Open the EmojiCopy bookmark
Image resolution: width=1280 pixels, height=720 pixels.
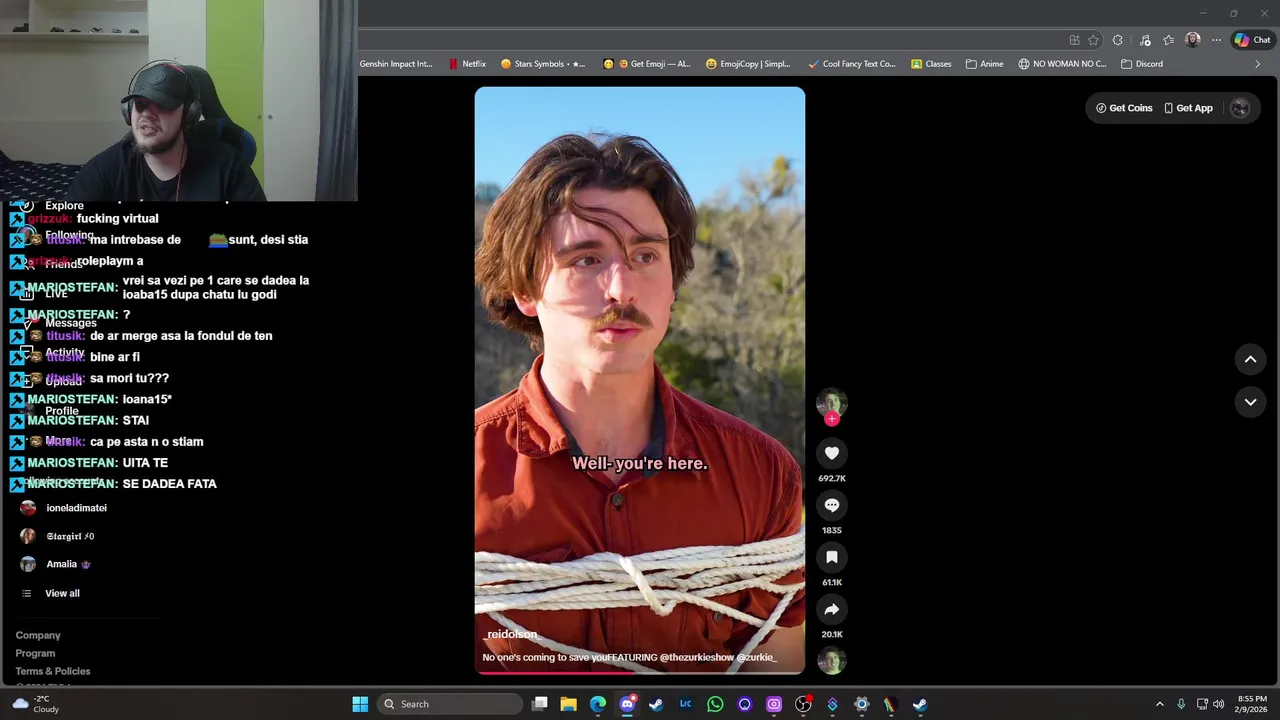(748, 64)
